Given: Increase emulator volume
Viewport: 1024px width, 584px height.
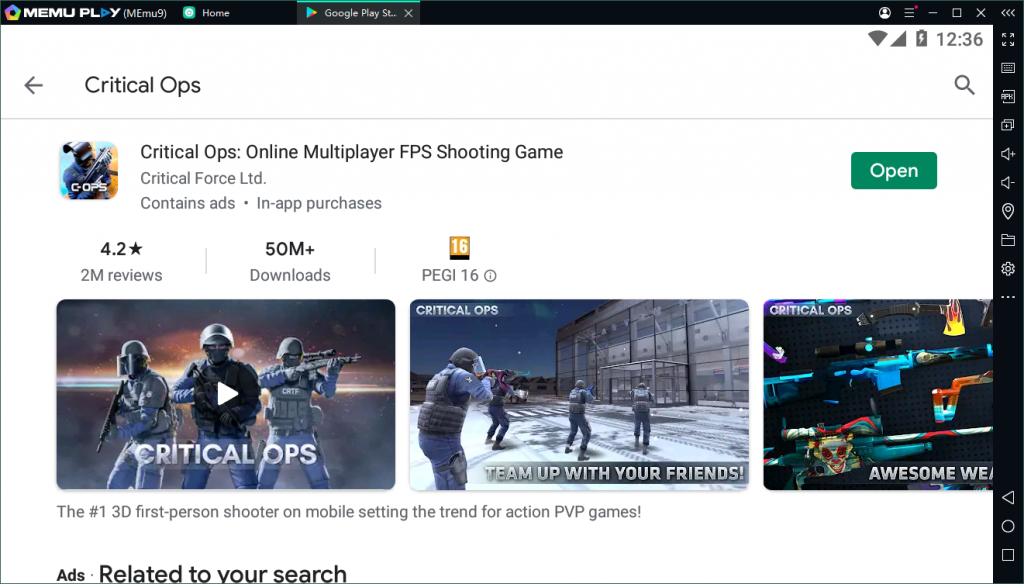Looking at the screenshot, I should coord(1008,154).
